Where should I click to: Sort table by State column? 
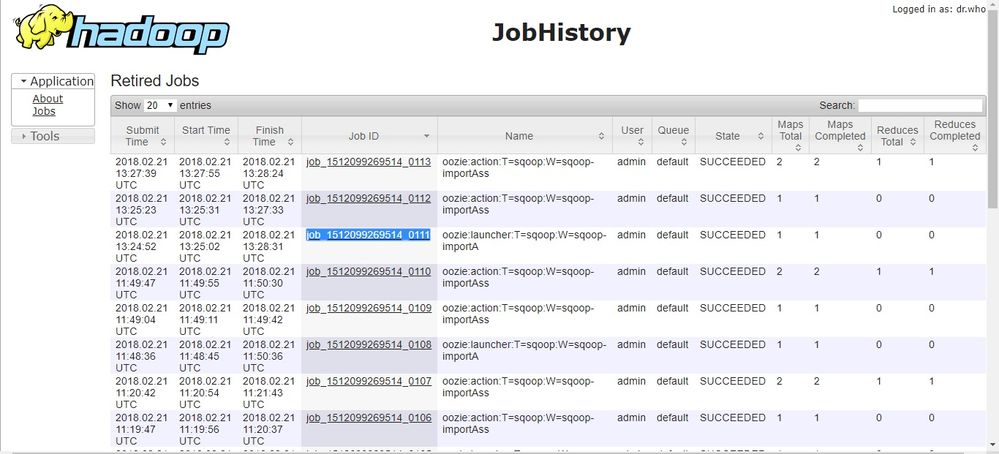[x=733, y=136]
